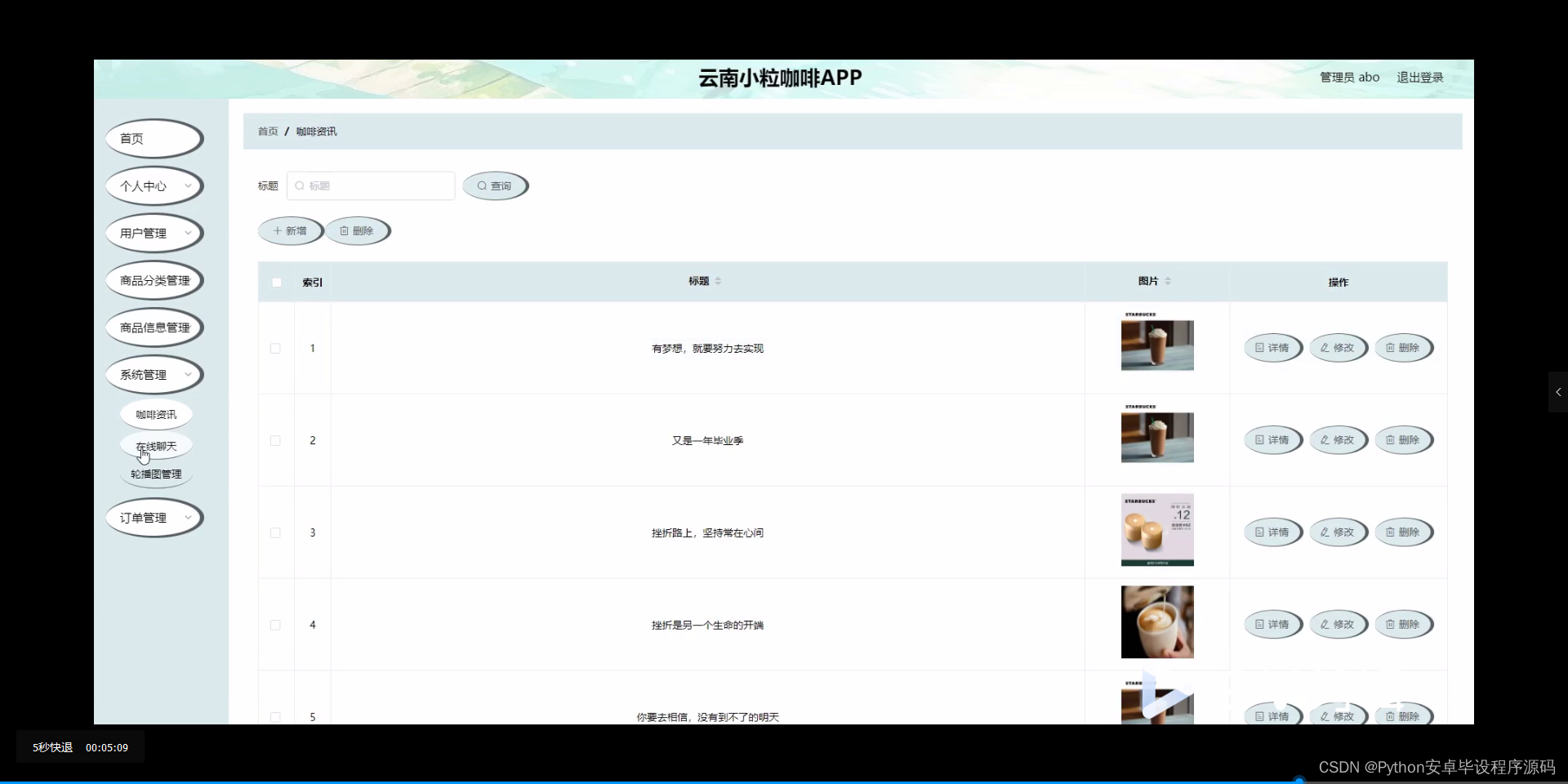Check the checkbox for row 1
The image size is (1568, 784).
[275, 349]
